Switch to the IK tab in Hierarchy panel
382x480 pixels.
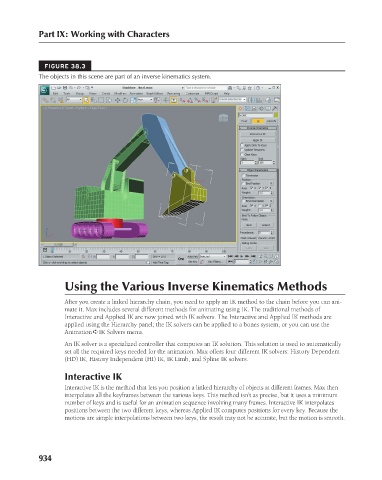[258, 121]
